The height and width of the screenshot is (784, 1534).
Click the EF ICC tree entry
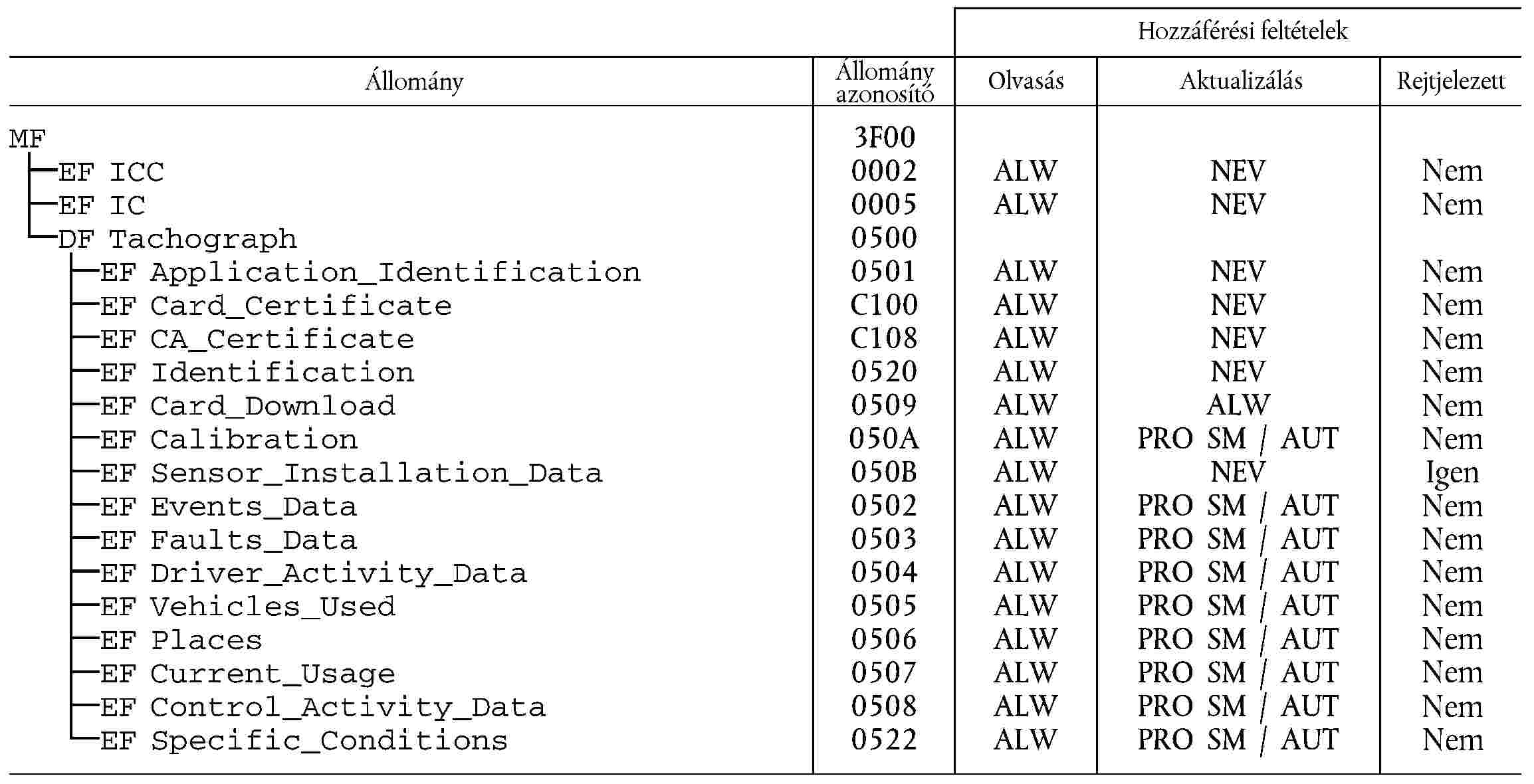click(x=110, y=172)
